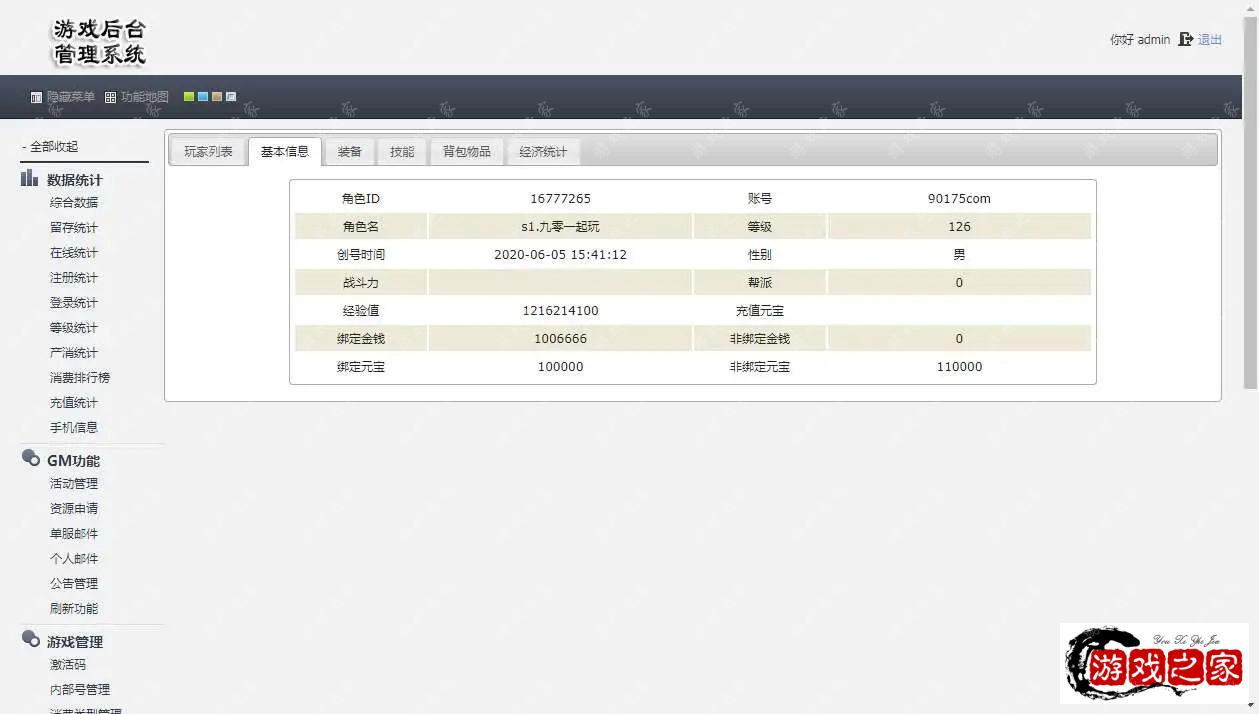1259x714 pixels.
Task: Click the 游戏之家 logo image
Action: point(1154,664)
